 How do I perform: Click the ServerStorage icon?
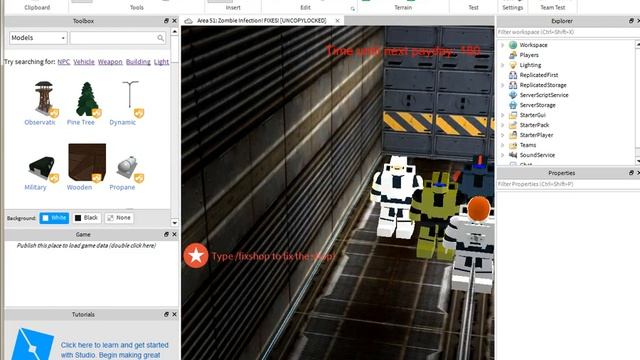click(513, 105)
